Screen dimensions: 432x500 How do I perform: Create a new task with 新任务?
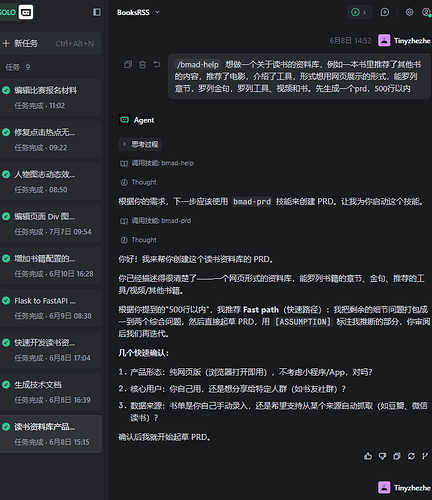tap(51, 43)
